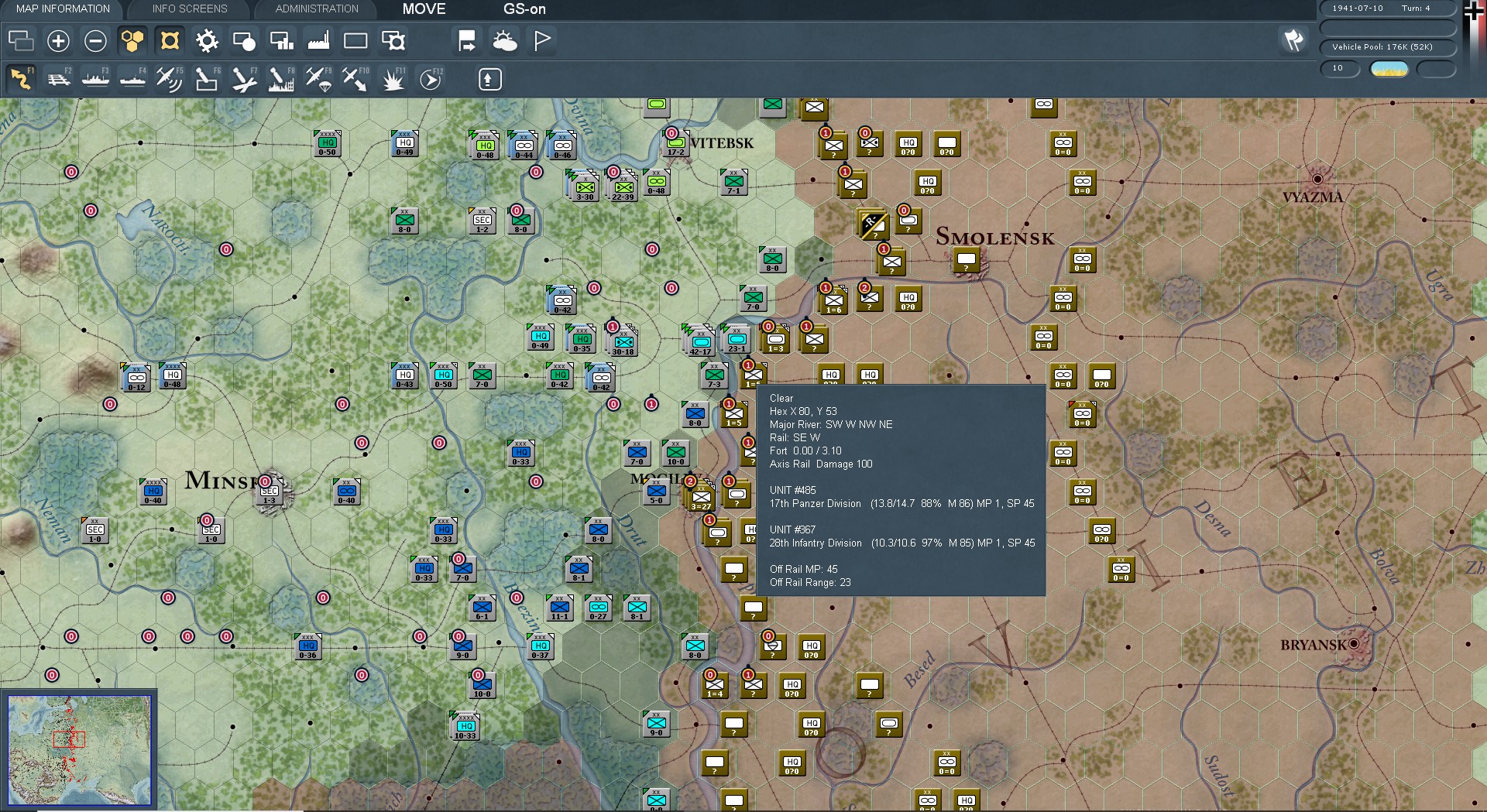Select the Soviet 1=6 infantry unit
Screen dimensions: 1487x812
833,300
